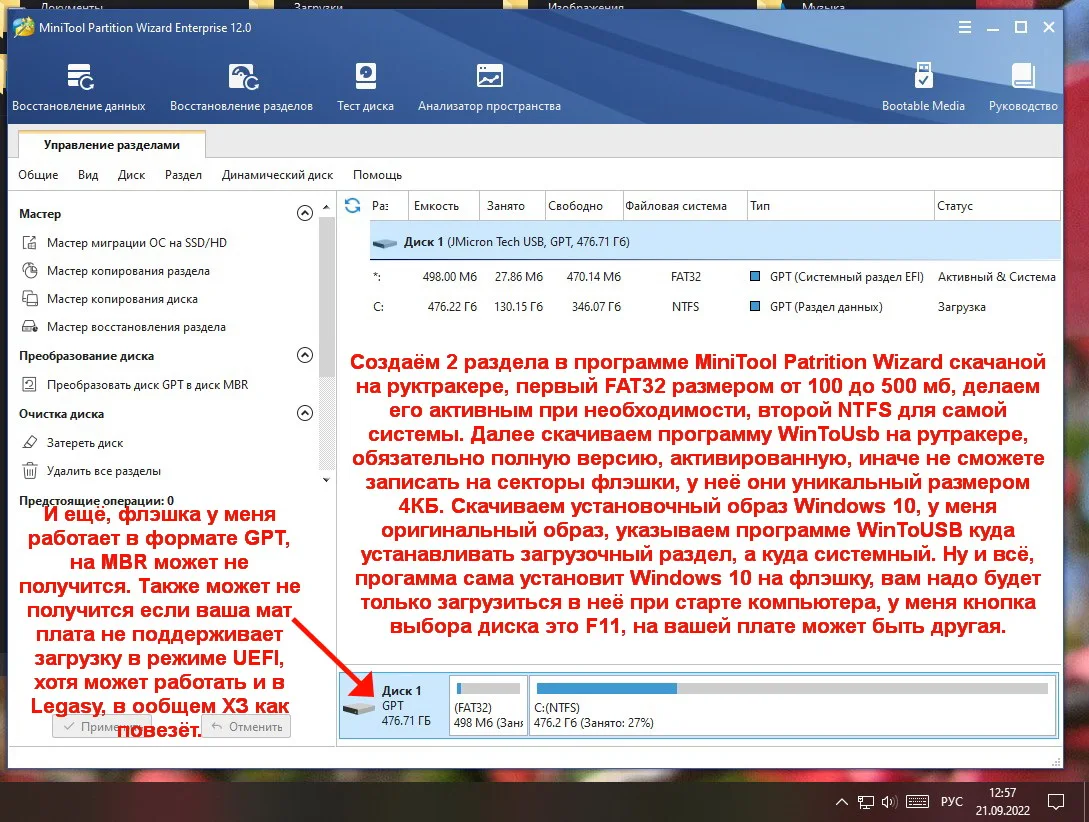The width and height of the screenshot is (1089, 822).
Task: Select the C: 476.22 Гб NTFS row
Action: [715, 306]
